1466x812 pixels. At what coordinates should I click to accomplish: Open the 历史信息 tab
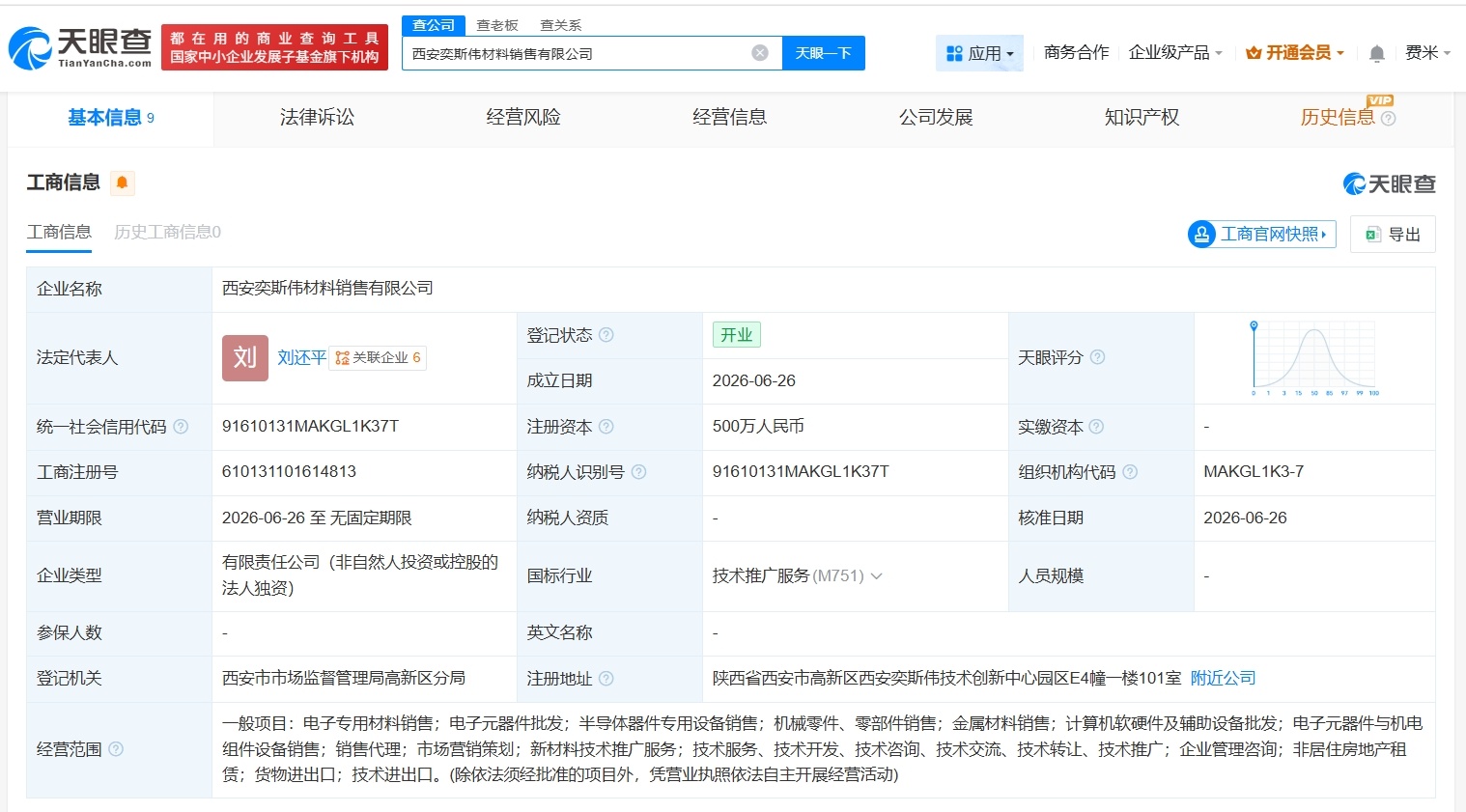(x=1338, y=118)
